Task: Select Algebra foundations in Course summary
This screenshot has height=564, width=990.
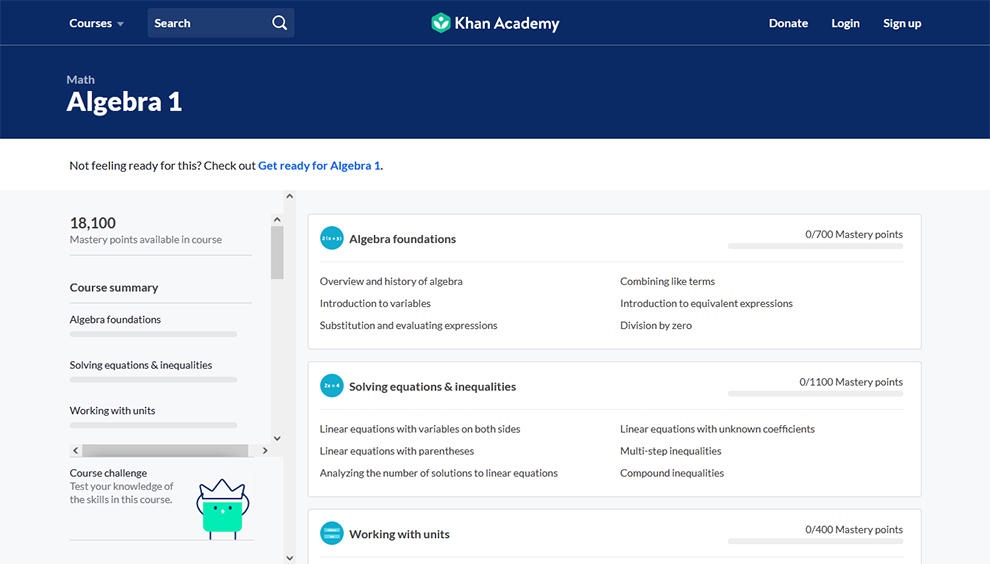Action: (x=115, y=320)
